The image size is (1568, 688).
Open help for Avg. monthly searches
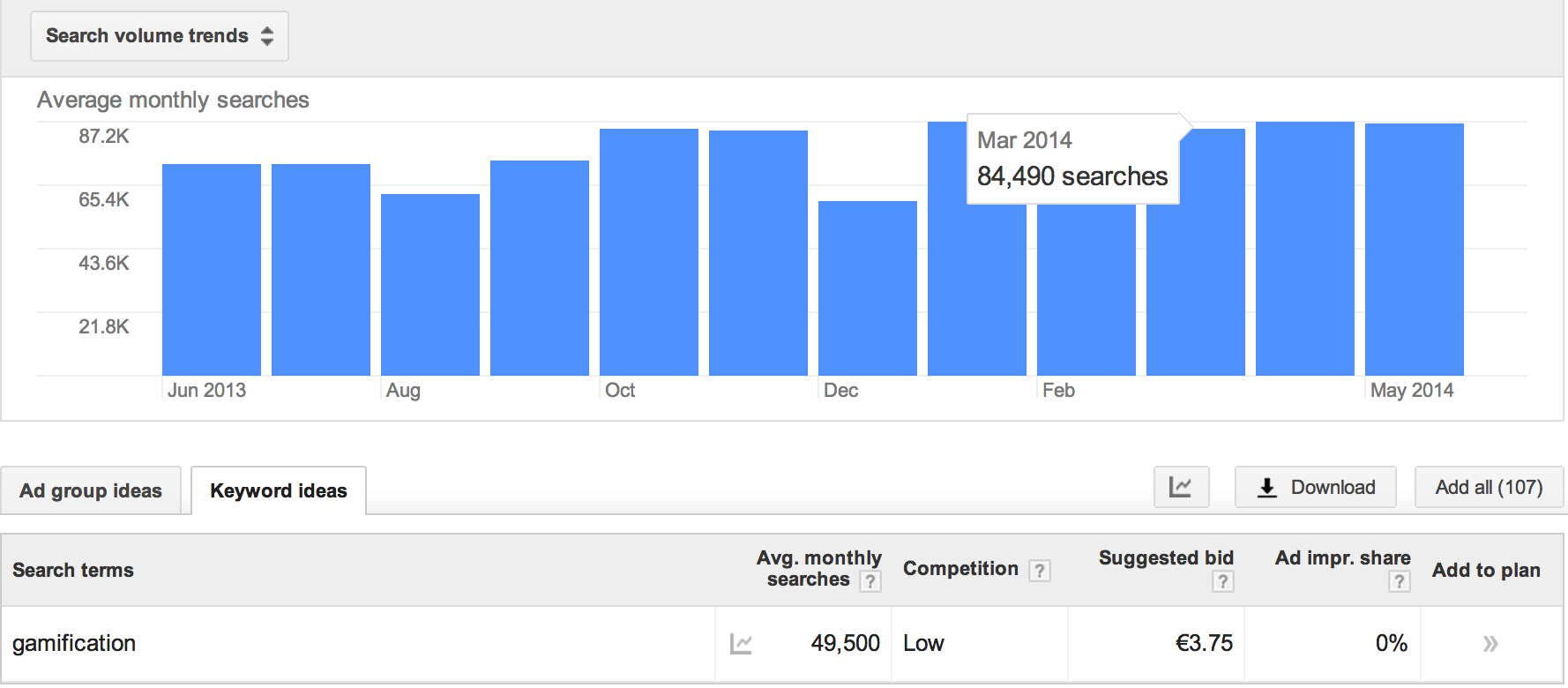point(870,581)
